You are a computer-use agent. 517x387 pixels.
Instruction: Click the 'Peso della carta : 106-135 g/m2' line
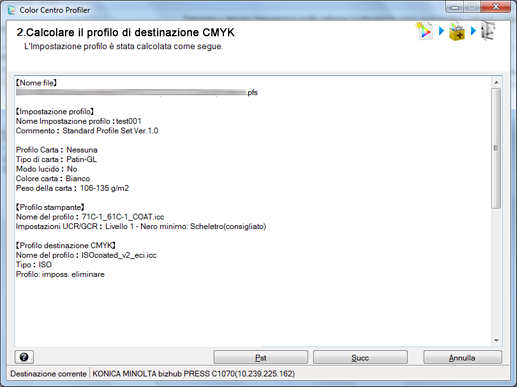click(72, 188)
